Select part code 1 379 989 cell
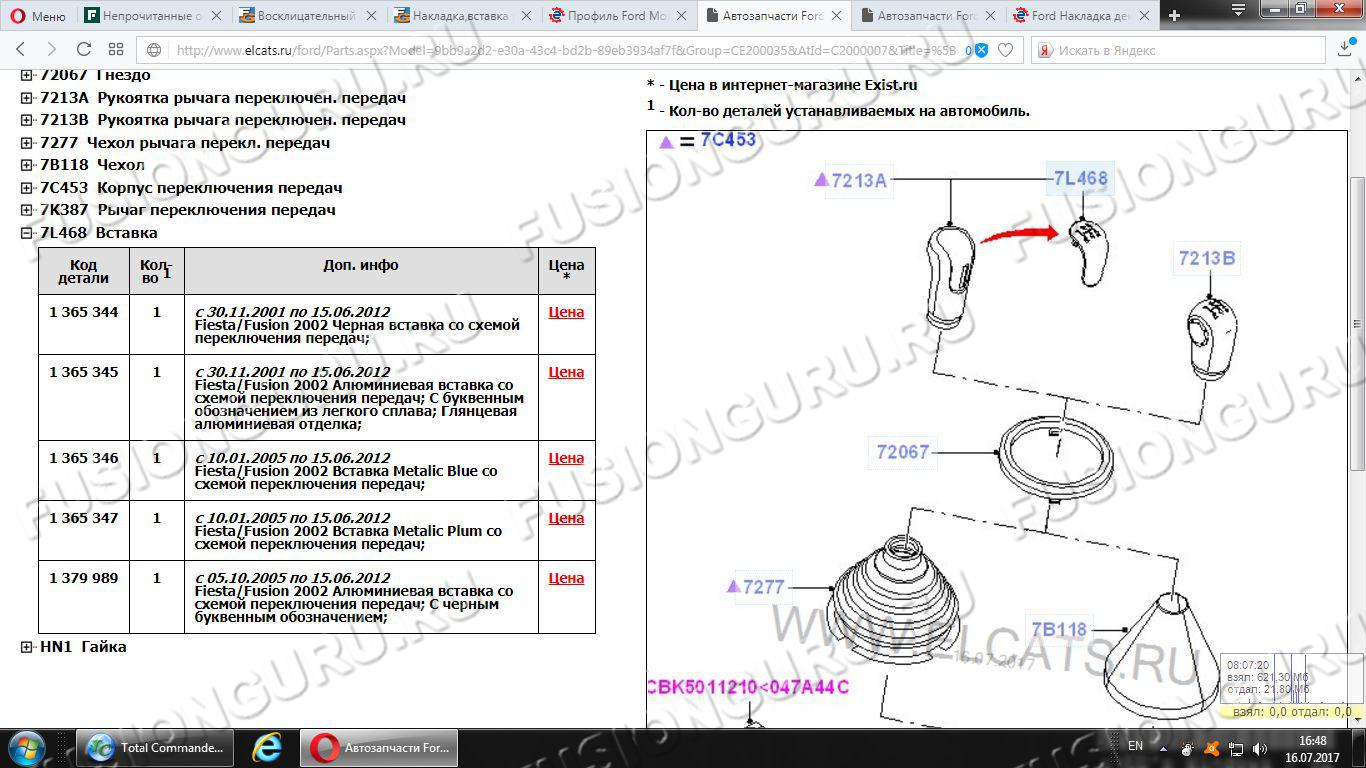The width and height of the screenshot is (1366, 768). click(84, 597)
